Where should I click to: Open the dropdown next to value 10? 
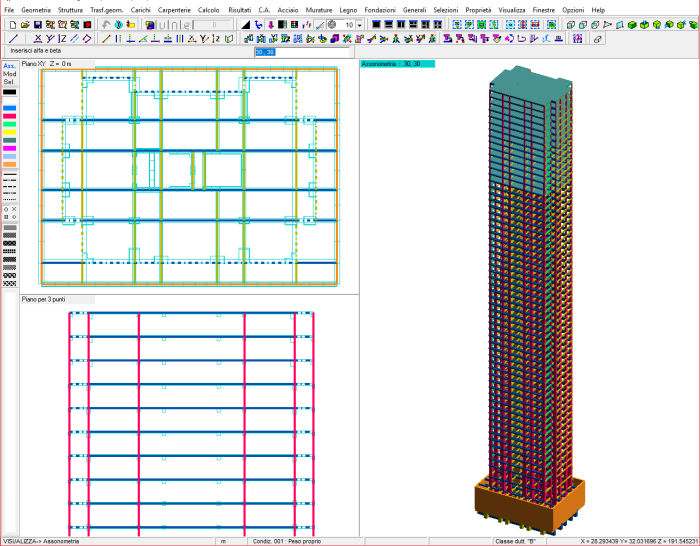coord(360,24)
